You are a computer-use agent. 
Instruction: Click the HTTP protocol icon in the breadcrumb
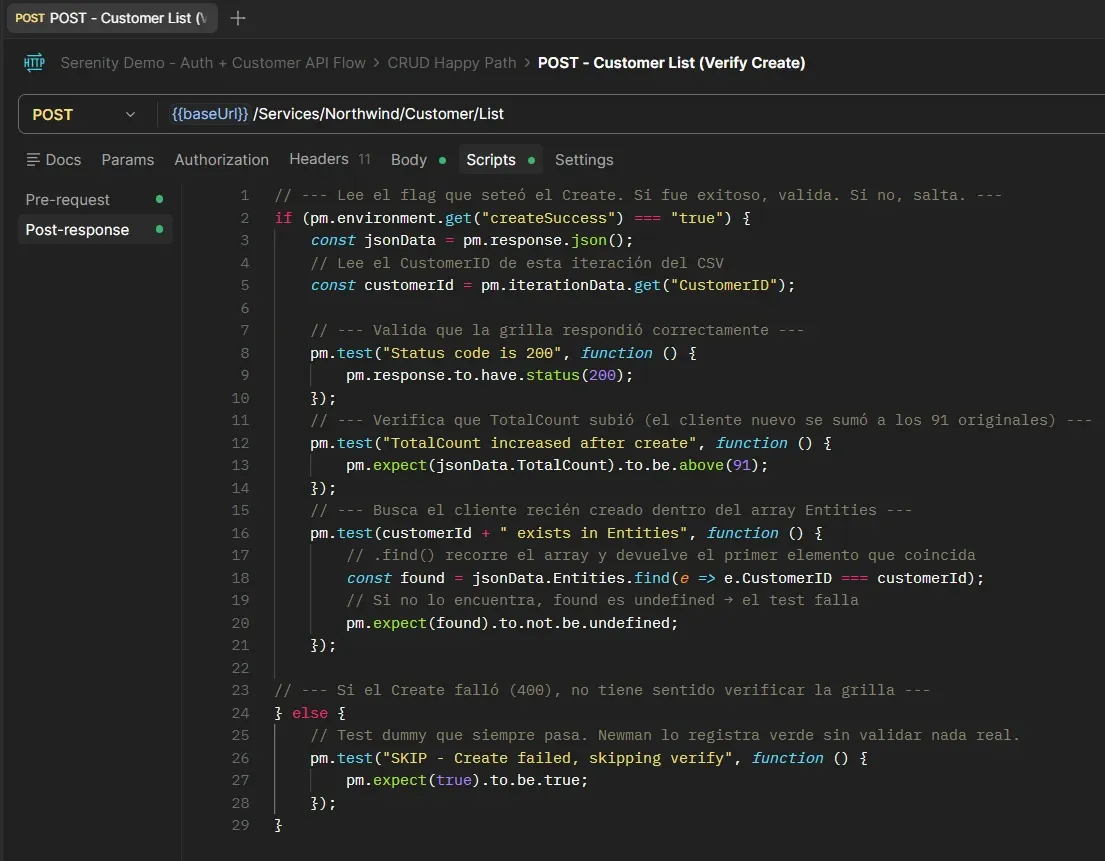34,62
